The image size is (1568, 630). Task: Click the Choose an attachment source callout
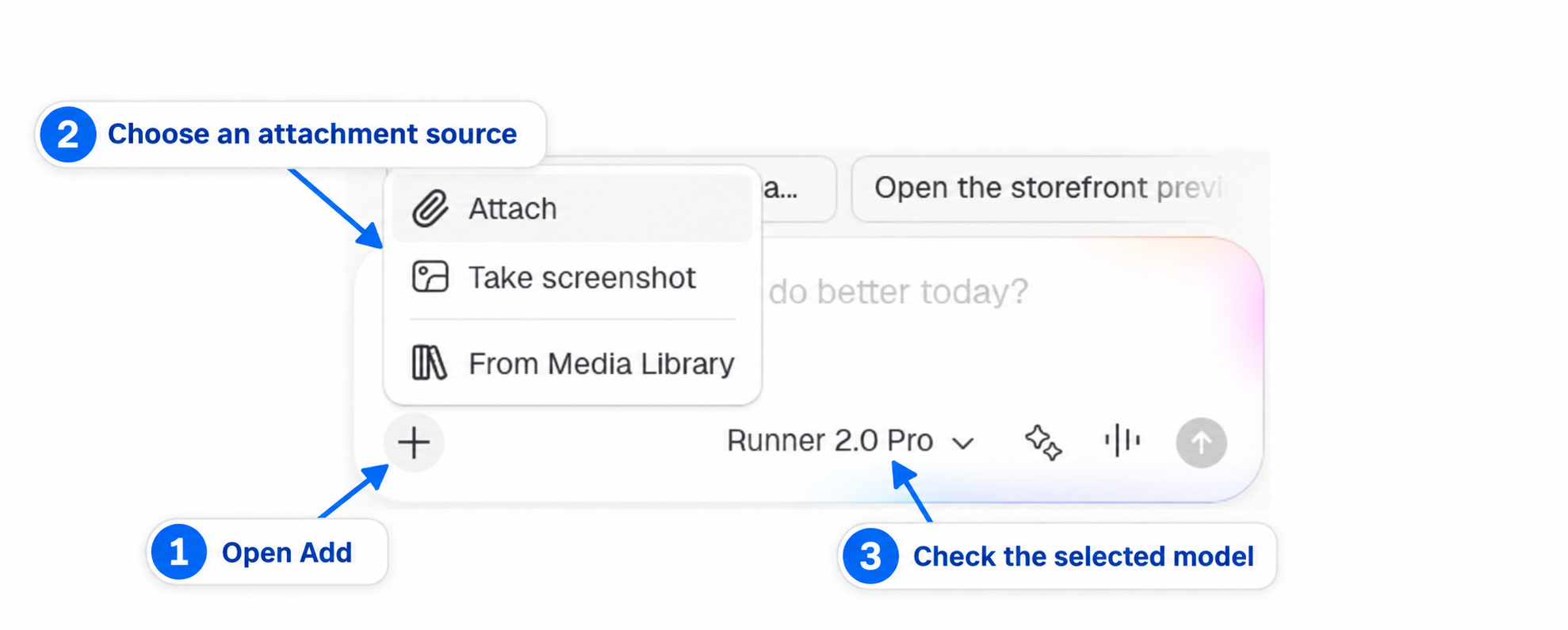291,134
